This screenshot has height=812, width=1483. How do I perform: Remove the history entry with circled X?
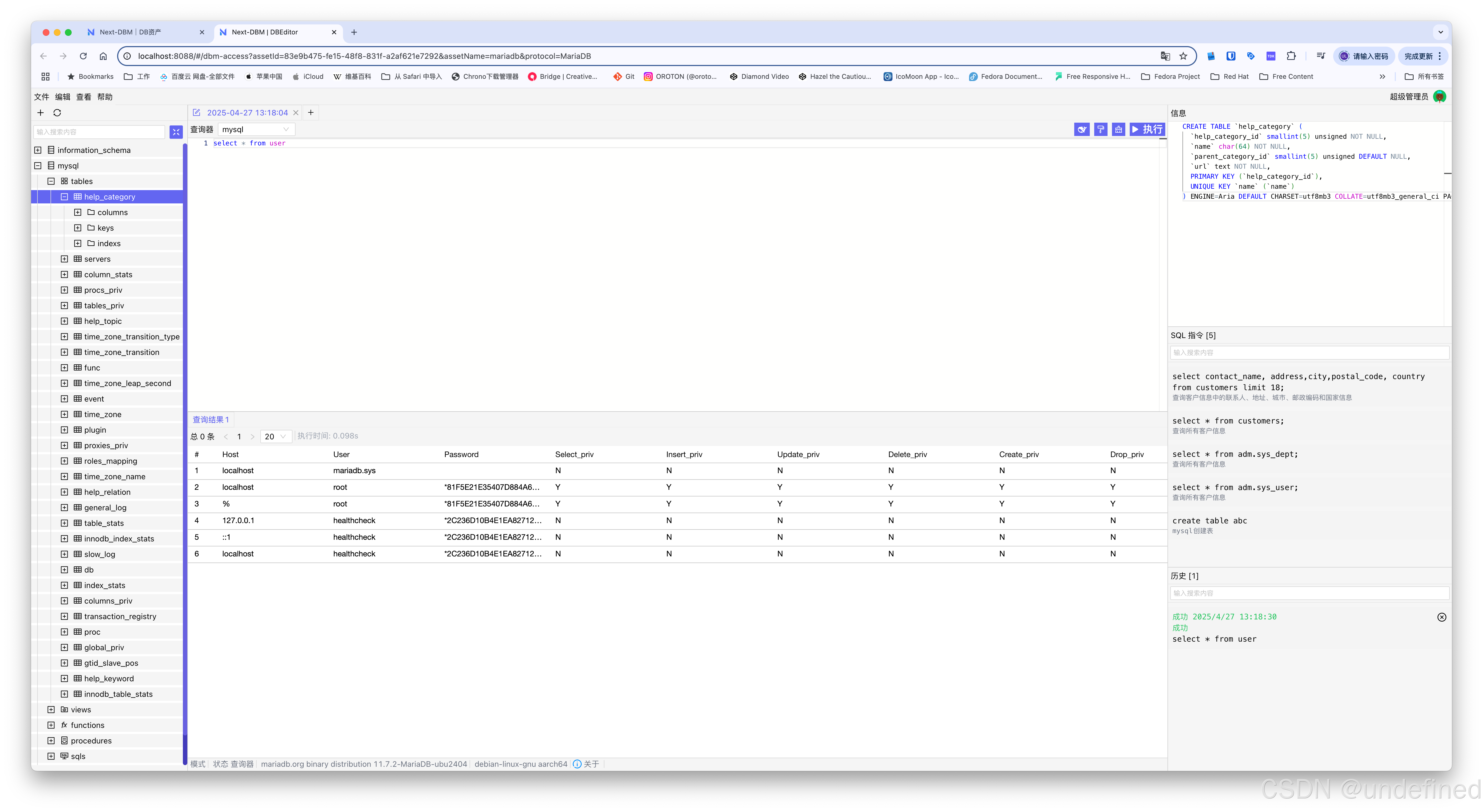pyautogui.click(x=1442, y=617)
